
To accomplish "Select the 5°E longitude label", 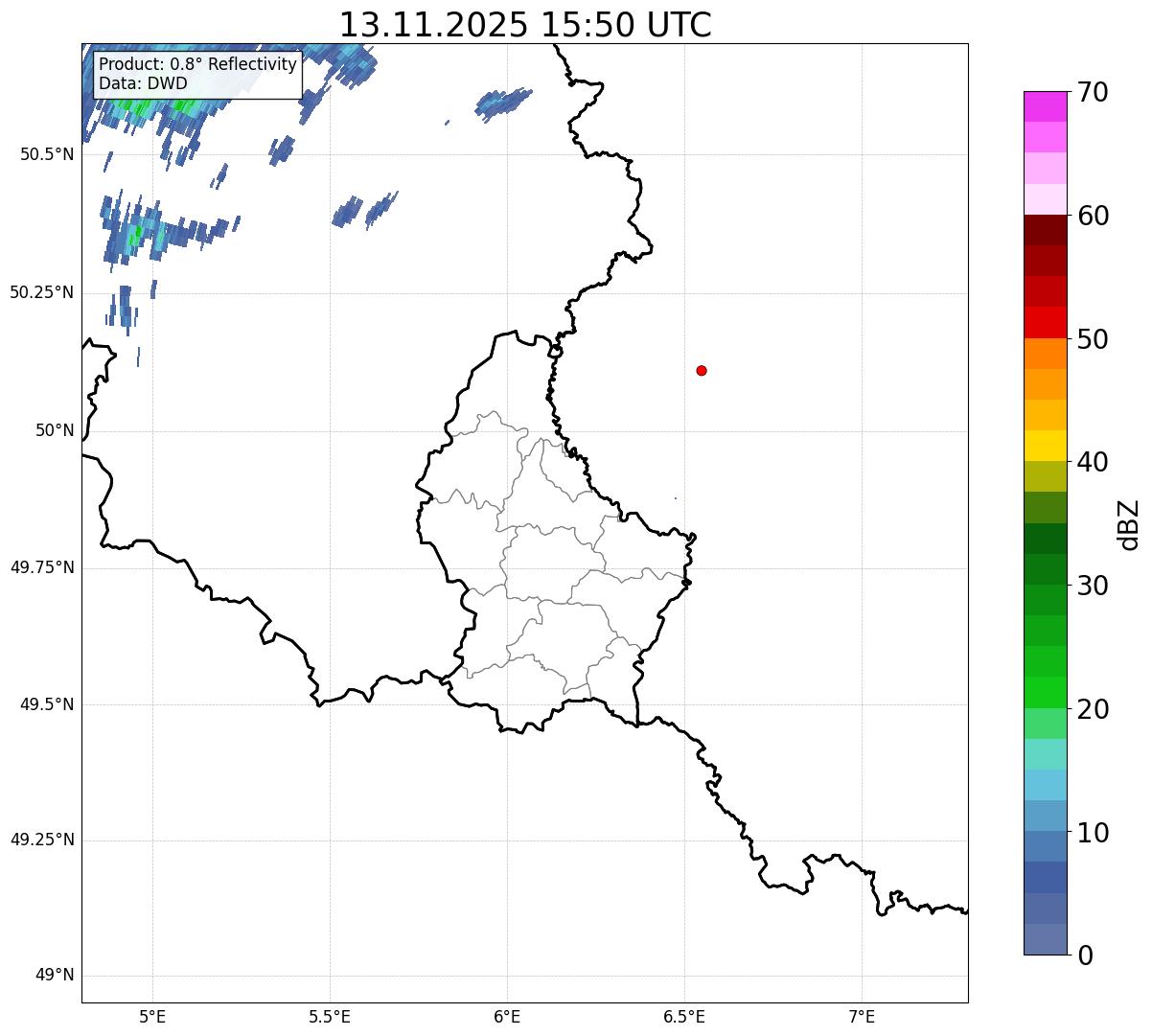I will pyautogui.click(x=152, y=1016).
